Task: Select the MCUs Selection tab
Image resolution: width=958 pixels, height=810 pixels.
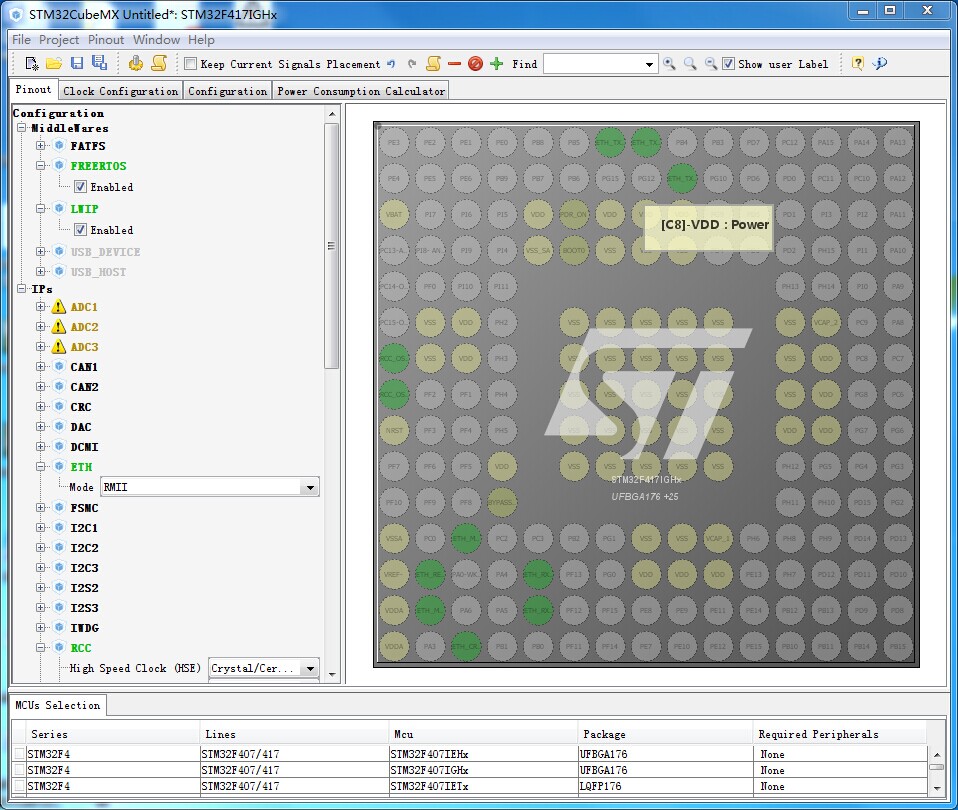Action: 57,705
